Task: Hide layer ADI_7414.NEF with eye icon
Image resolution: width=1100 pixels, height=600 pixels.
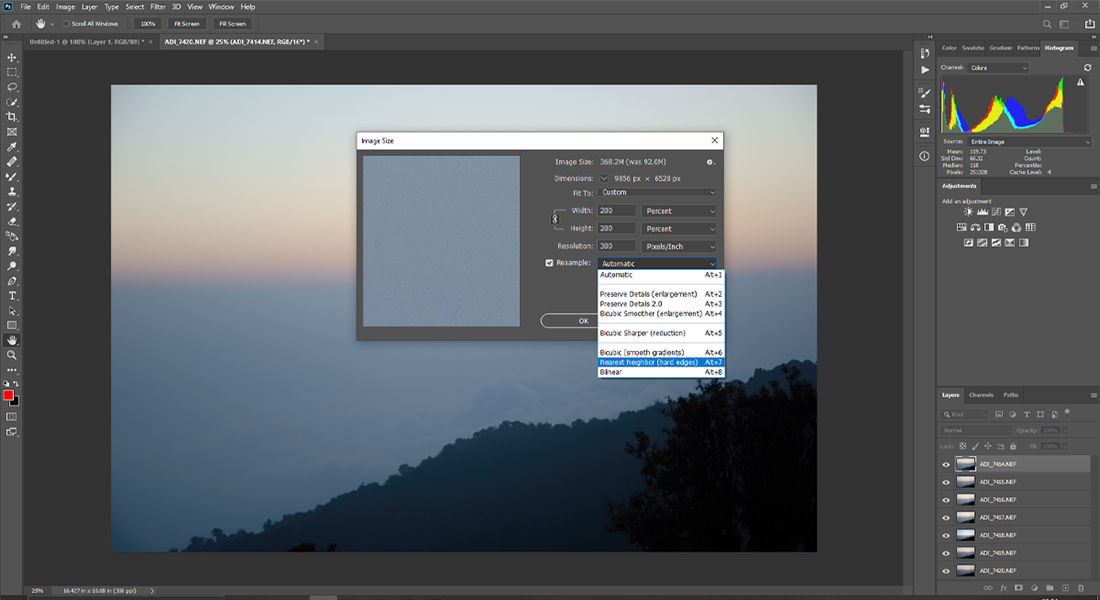Action: pos(946,465)
